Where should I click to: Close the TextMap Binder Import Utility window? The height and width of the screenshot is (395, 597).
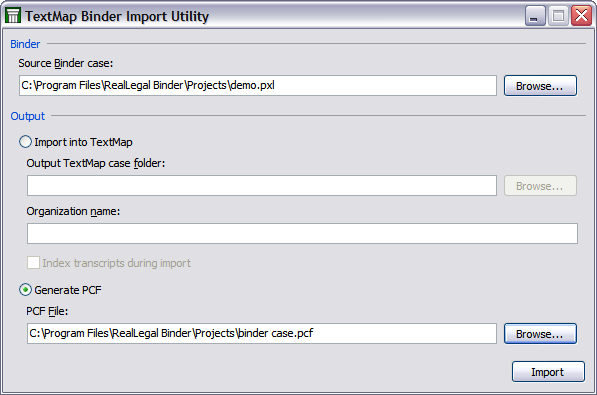pos(581,16)
